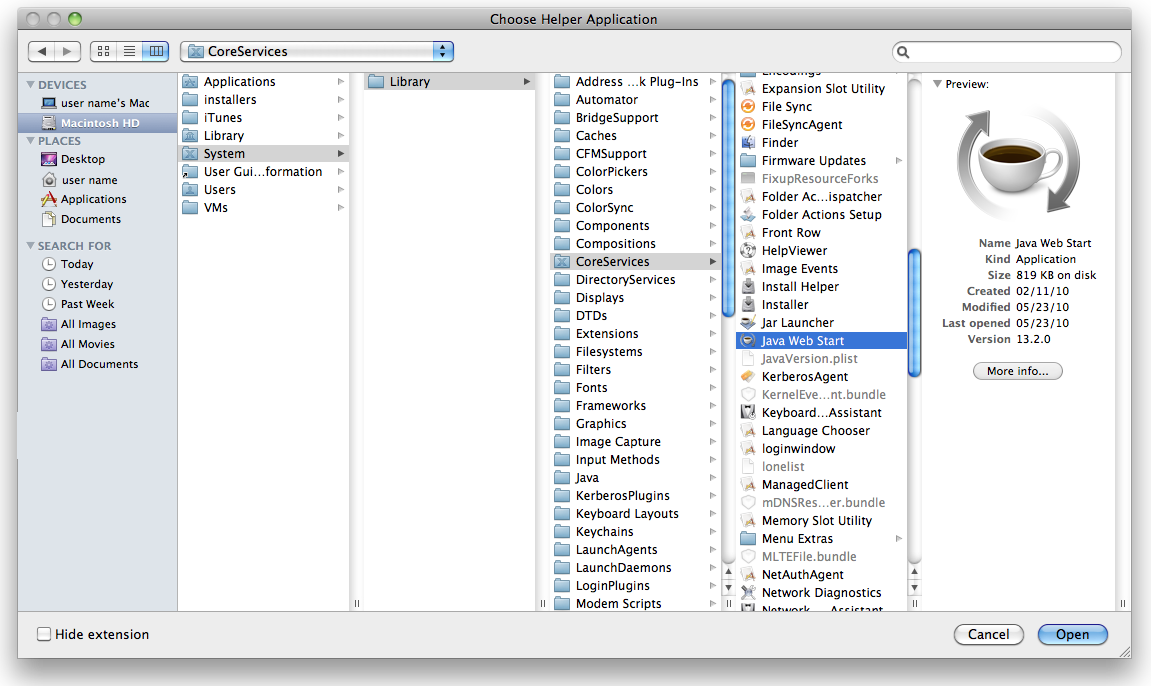Collapse the Preview disclosure triangle
The width and height of the screenshot is (1151, 686).
coord(937,84)
